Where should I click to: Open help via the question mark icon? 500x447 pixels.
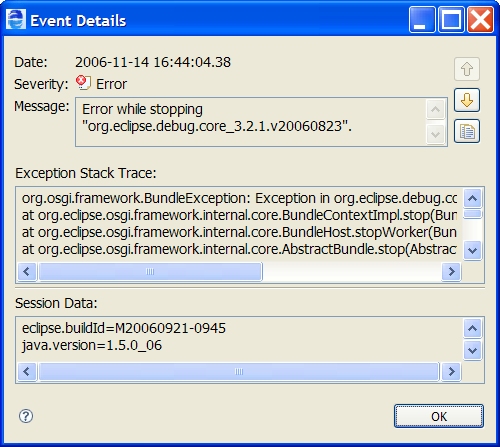click(x=26, y=416)
